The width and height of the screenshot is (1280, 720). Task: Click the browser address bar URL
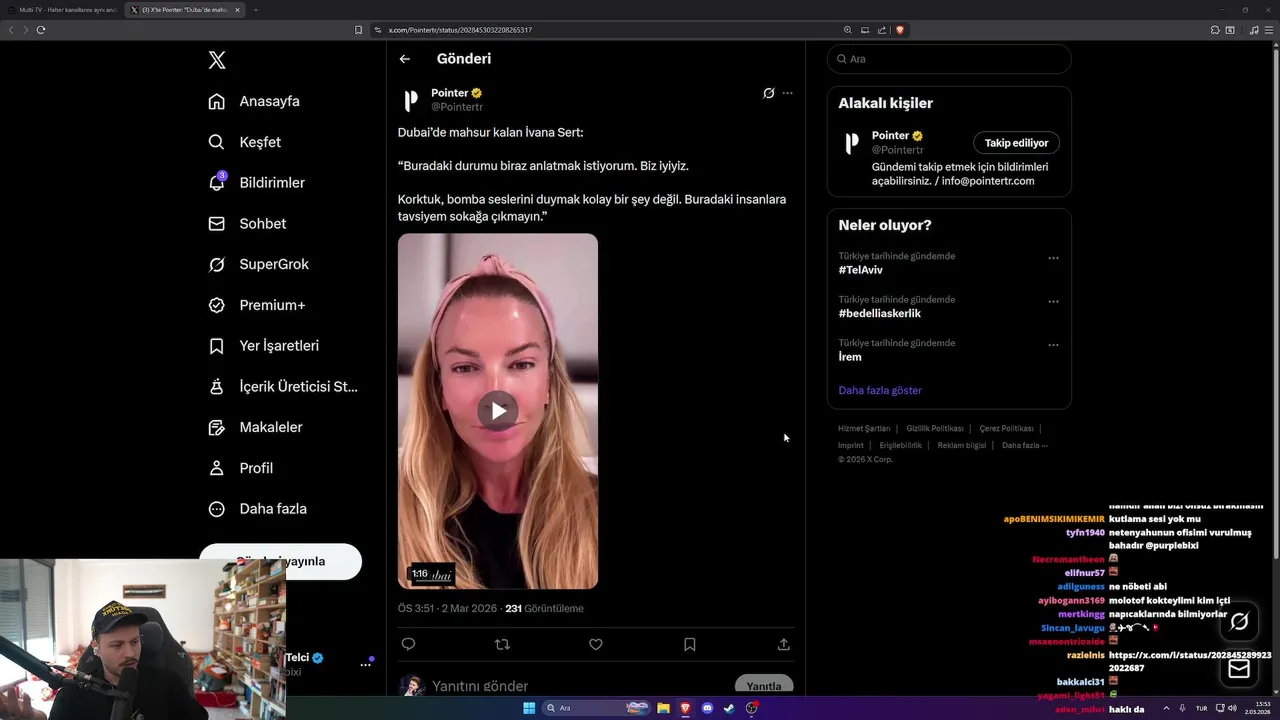tap(460, 30)
